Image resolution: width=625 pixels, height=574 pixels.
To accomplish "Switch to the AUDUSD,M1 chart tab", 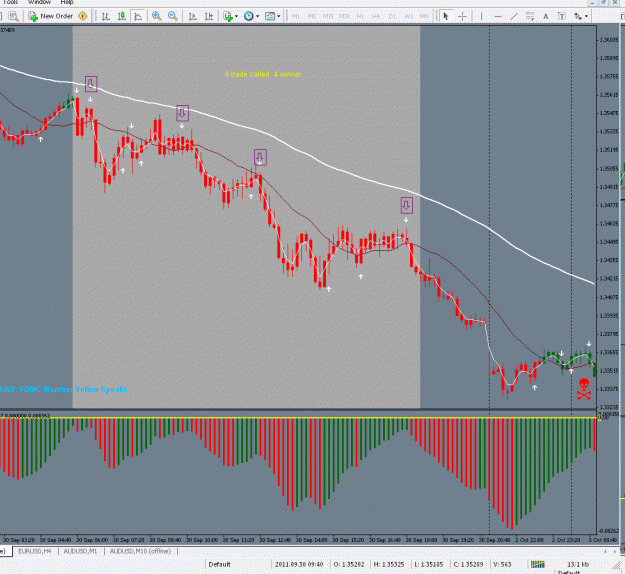I will pyautogui.click(x=80, y=551).
